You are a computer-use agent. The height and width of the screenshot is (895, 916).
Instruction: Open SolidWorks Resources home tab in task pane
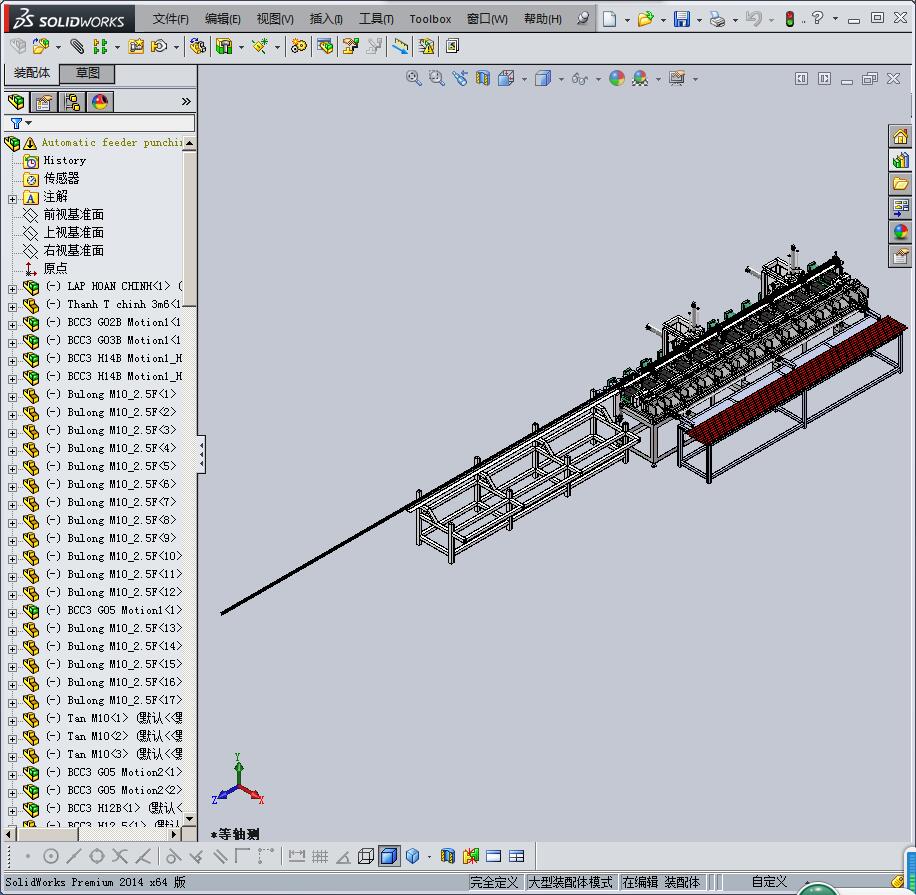(x=900, y=137)
